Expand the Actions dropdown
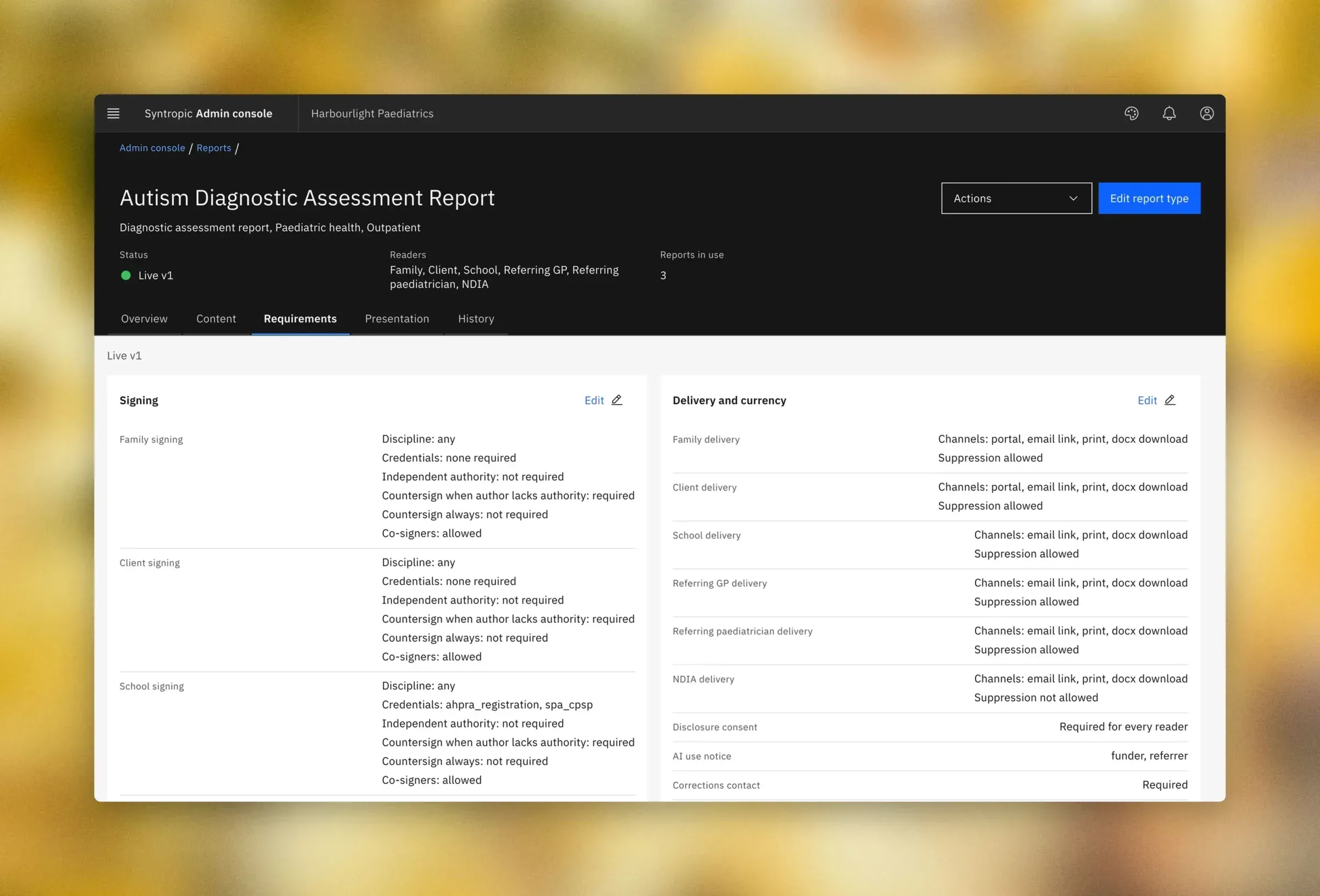 click(x=1016, y=199)
